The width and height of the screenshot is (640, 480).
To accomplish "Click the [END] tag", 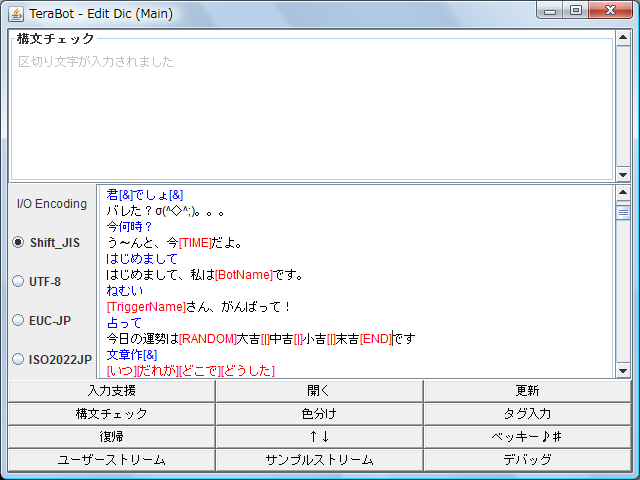I will (376, 339).
